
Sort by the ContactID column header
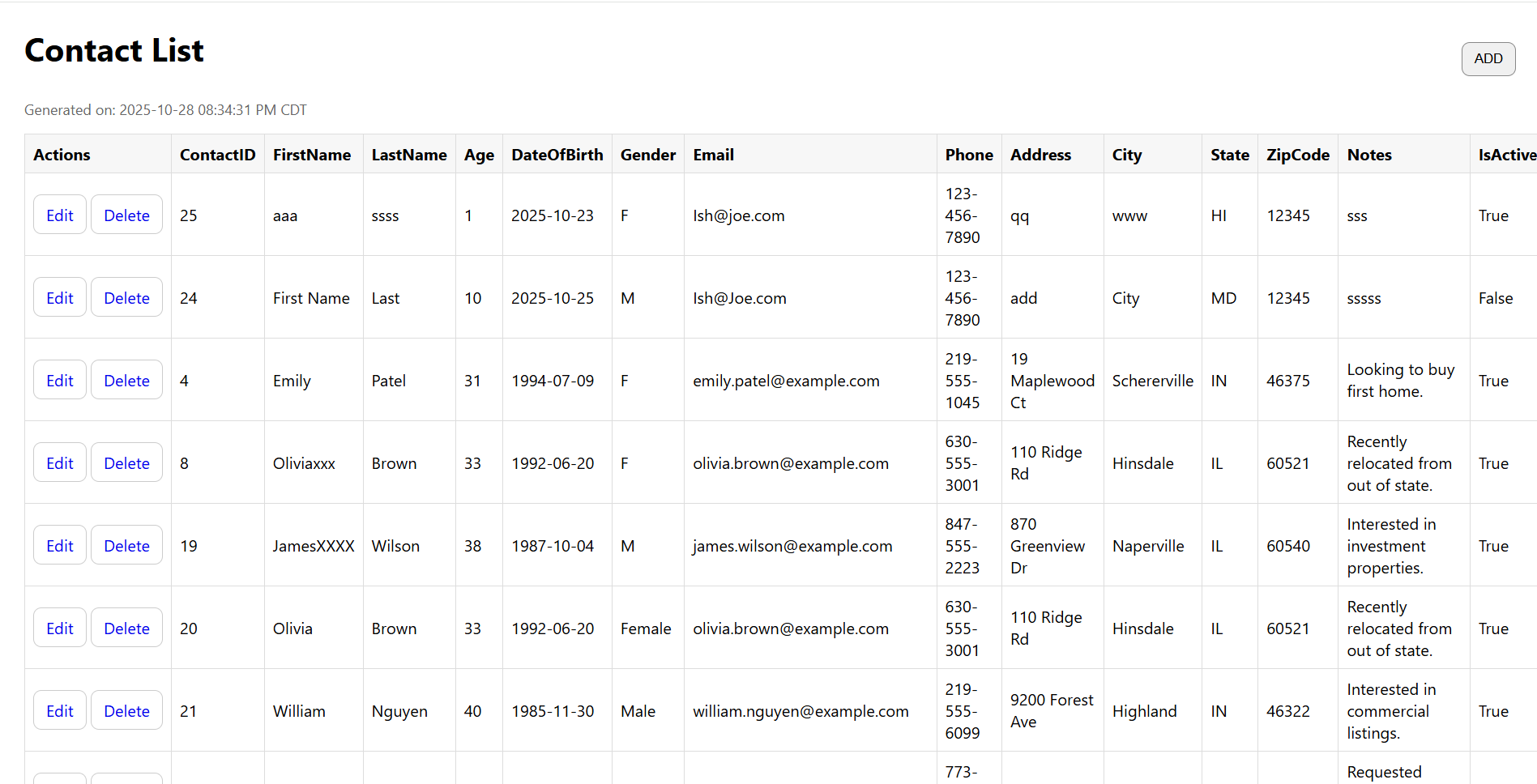click(x=217, y=154)
